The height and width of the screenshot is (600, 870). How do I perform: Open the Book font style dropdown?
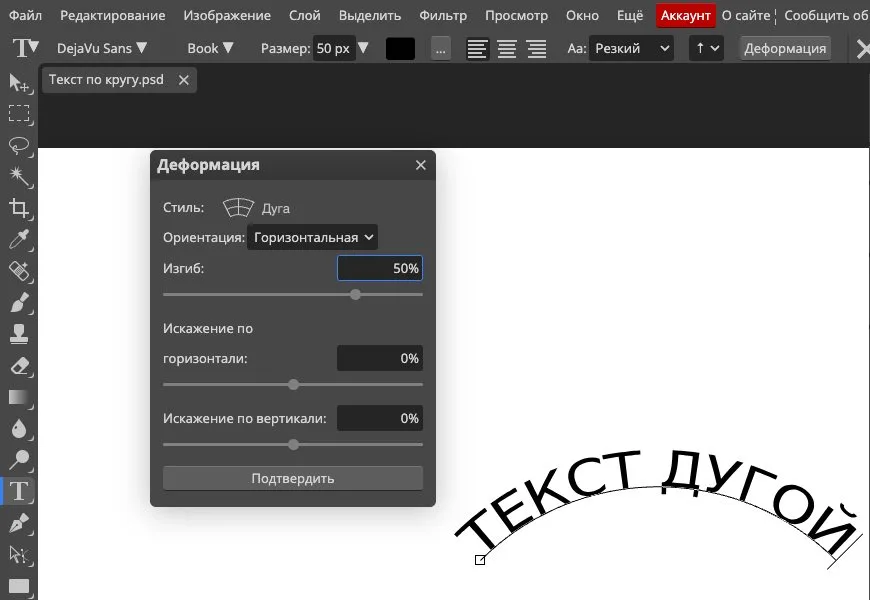pyautogui.click(x=210, y=48)
